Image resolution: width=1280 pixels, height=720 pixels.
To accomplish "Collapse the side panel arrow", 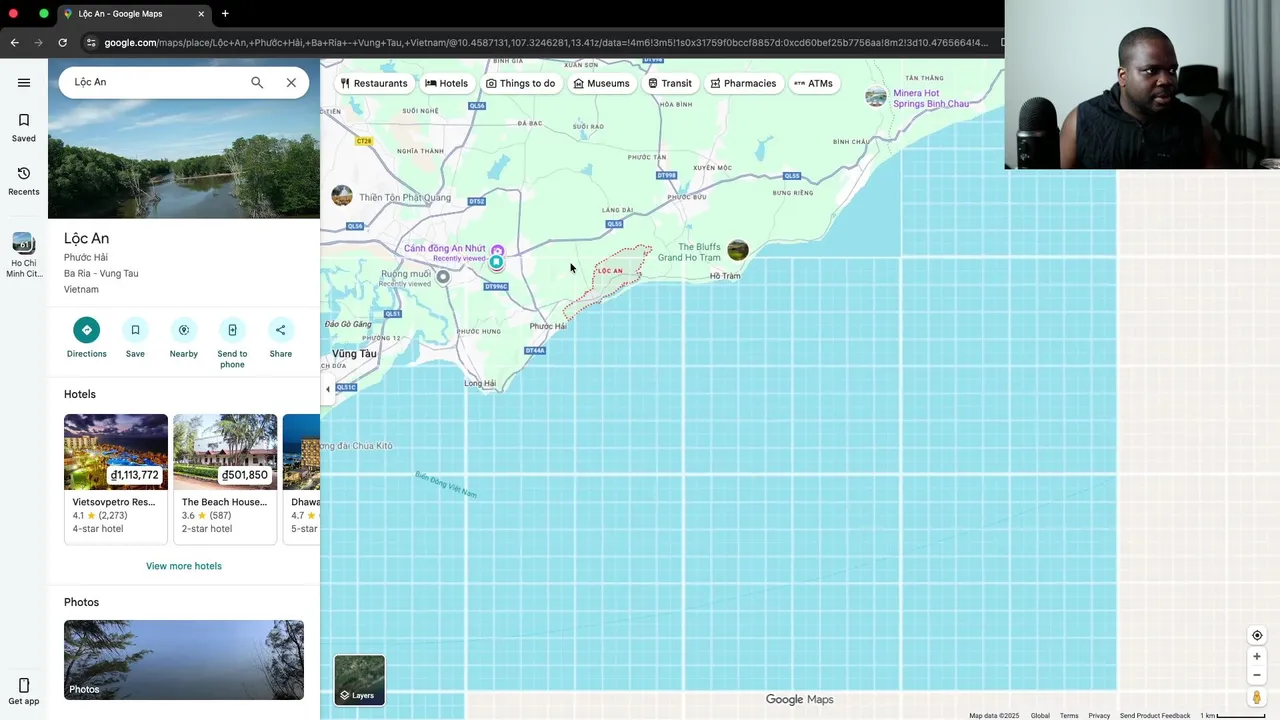I will pos(327,389).
